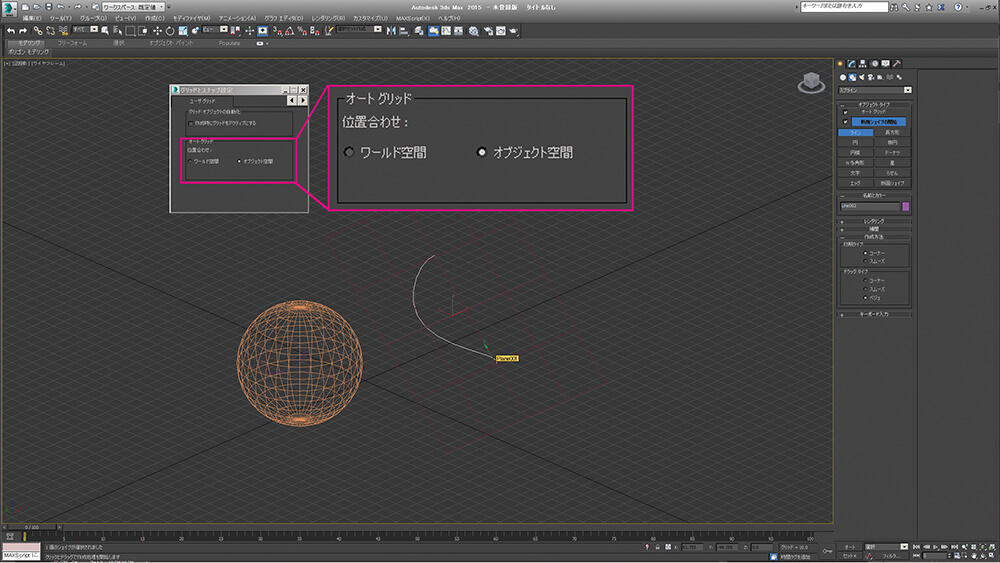The height and width of the screenshot is (563, 1000).
Task: Select the Unlink Selection tool
Action: pos(50,31)
